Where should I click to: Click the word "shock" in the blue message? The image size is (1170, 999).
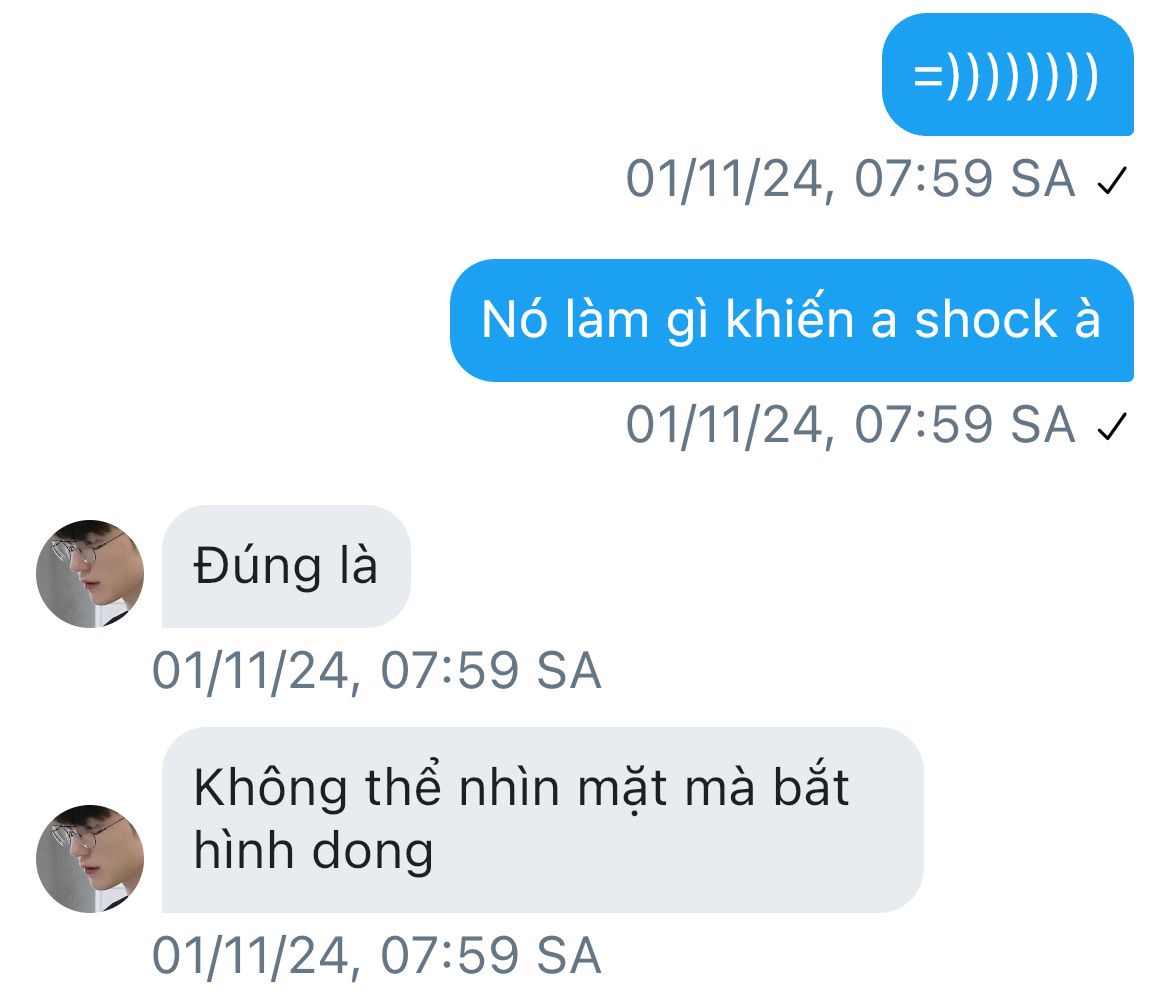986,320
